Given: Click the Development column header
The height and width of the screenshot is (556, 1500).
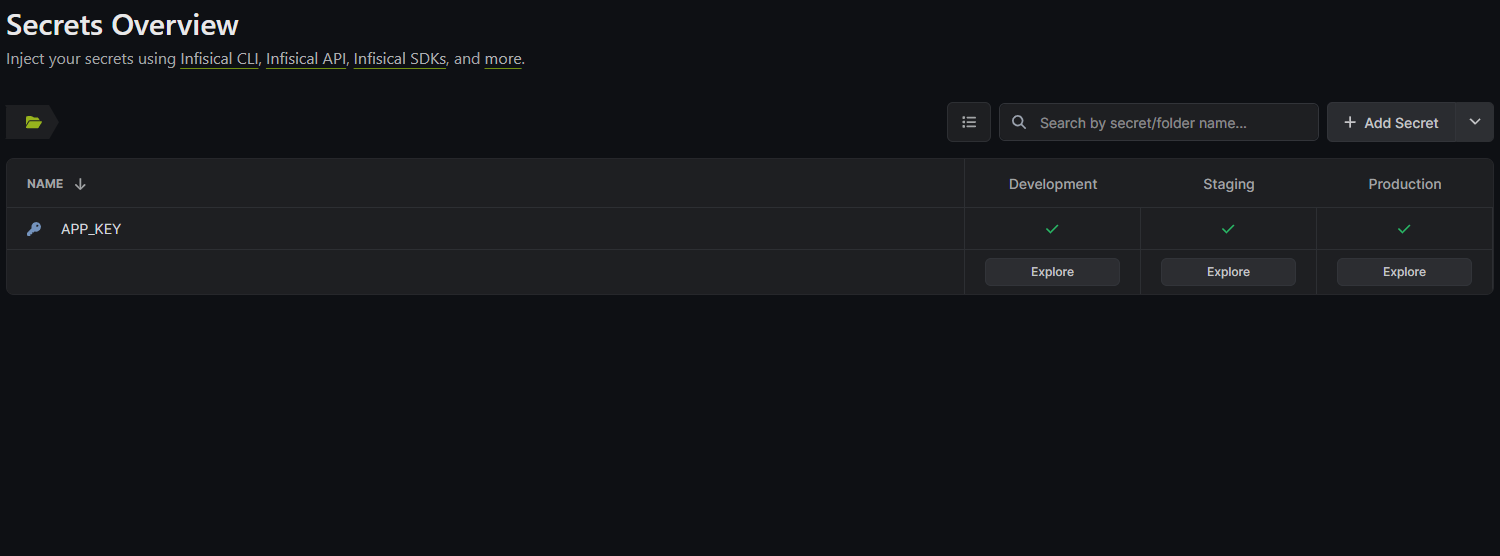Looking at the screenshot, I should (x=1052, y=184).
